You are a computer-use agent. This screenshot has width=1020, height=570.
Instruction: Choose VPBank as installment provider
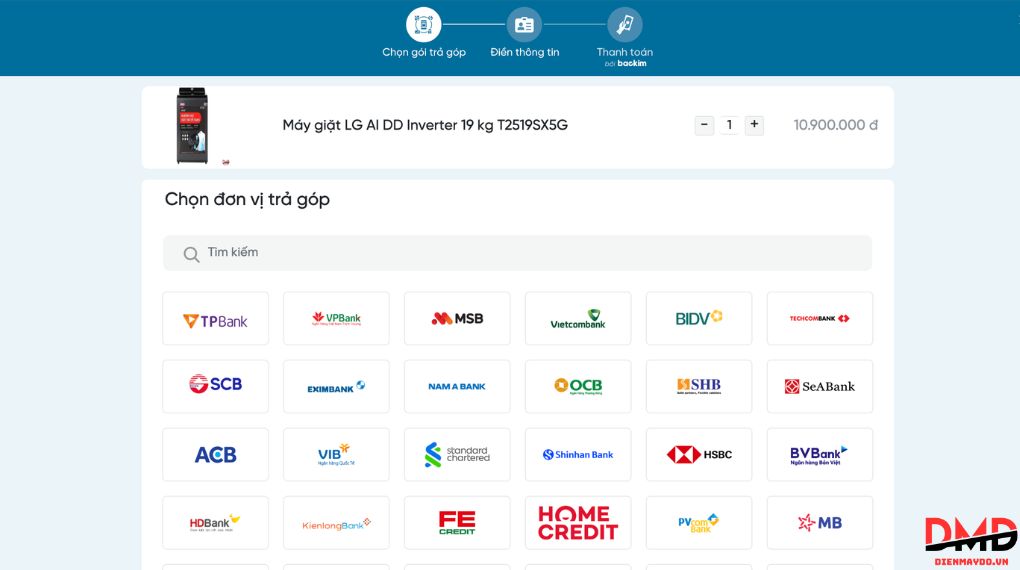pyautogui.click(x=336, y=318)
